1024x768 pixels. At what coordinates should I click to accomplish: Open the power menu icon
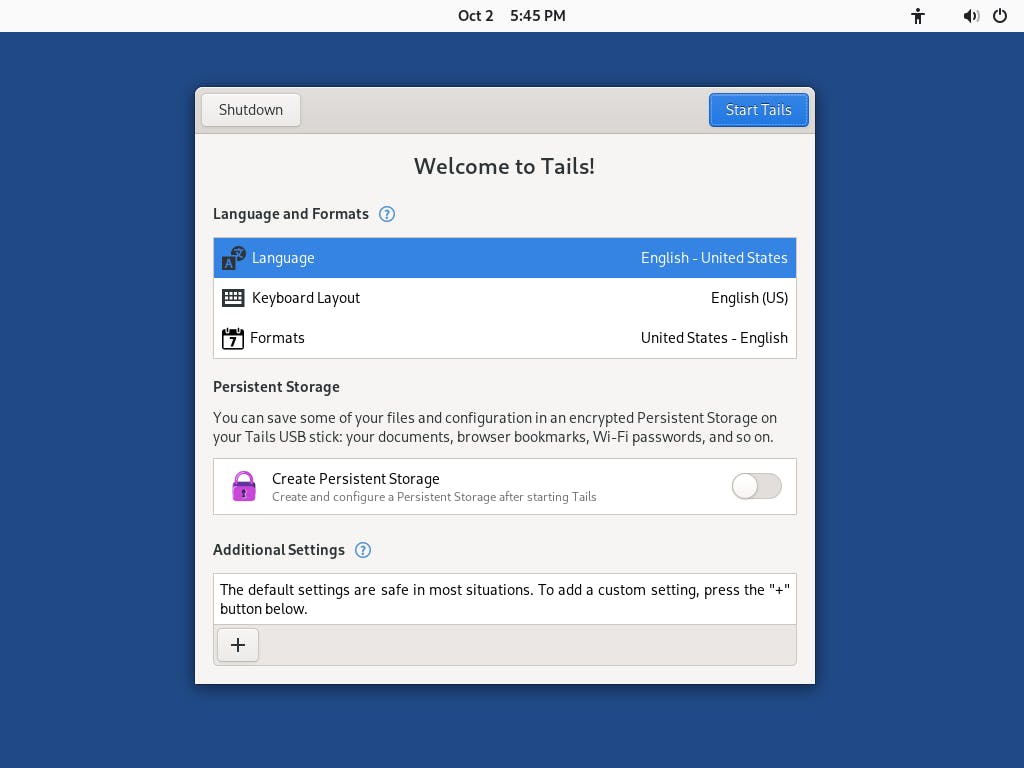(x=1000, y=16)
